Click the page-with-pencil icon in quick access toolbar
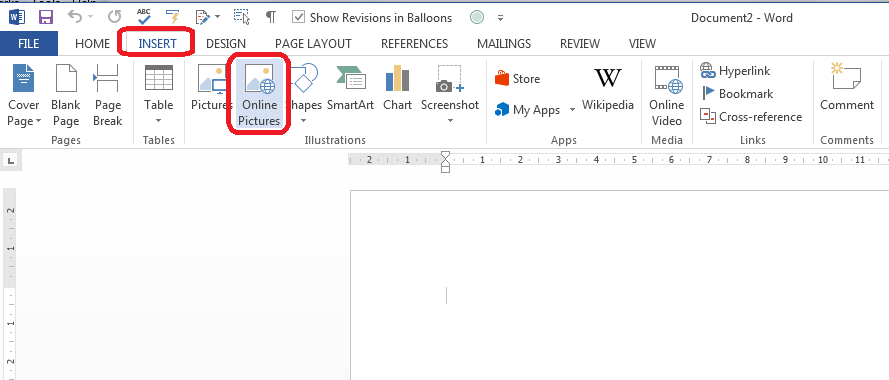The image size is (889, 380). pyautogui.click(x=202, y=17)
